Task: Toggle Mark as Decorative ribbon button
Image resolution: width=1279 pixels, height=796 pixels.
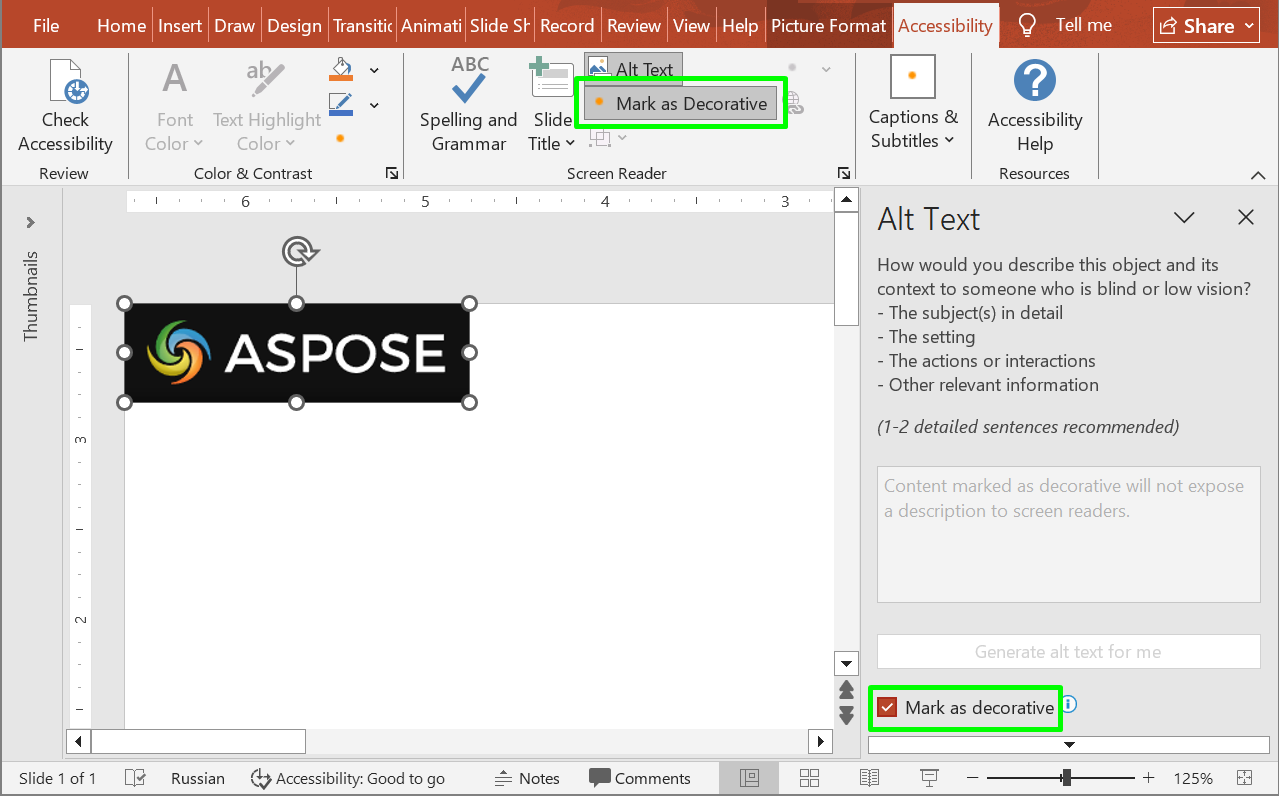Action: 680,104
